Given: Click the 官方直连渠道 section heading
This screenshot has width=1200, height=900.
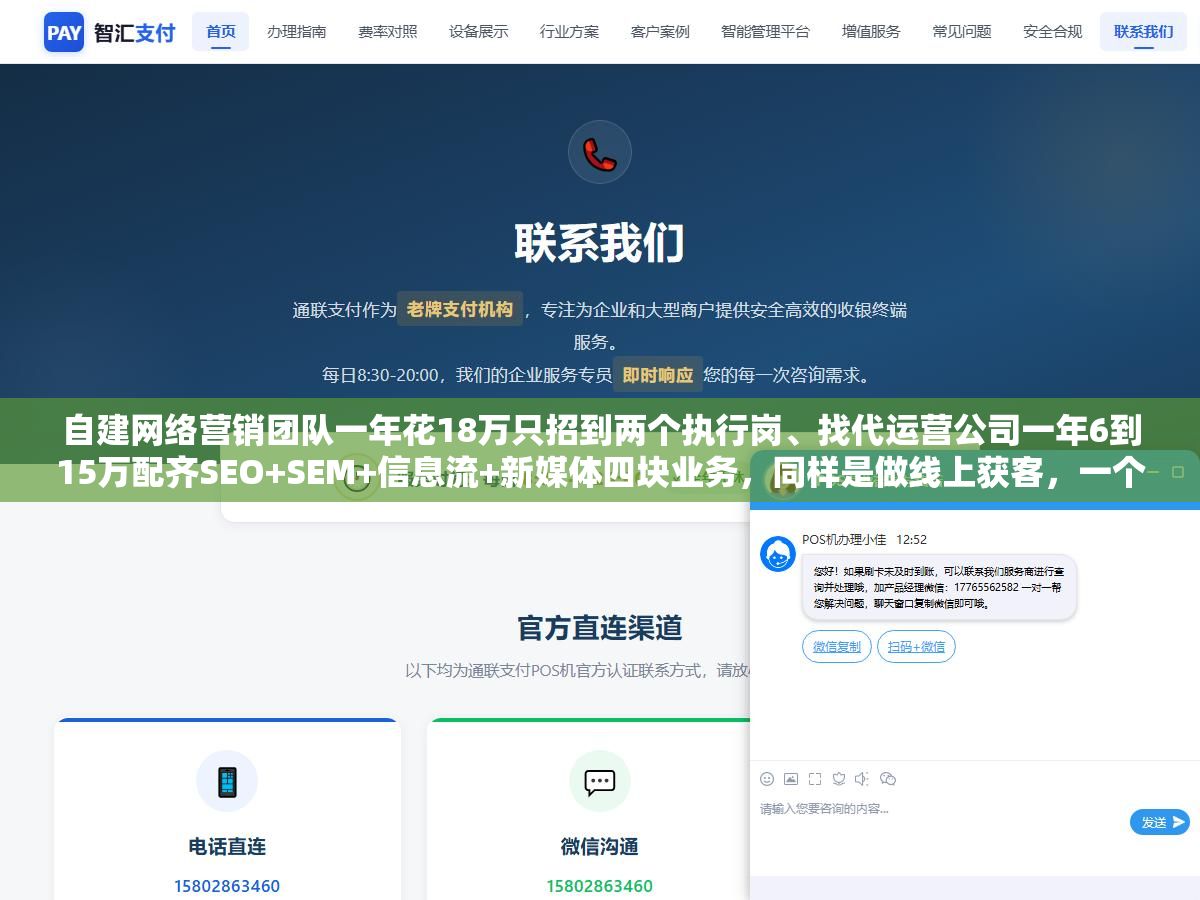Looking at the screenshot, I should (x=600, y=628).
